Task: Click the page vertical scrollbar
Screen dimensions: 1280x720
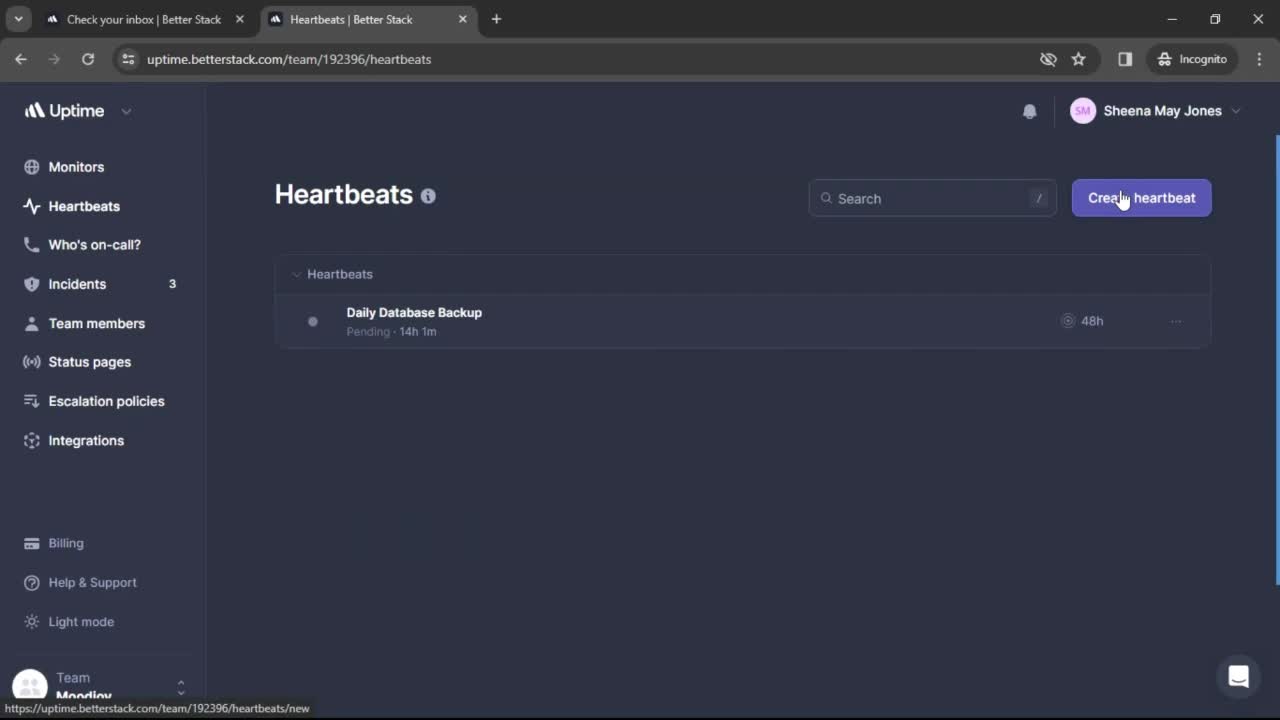Action: click(x=1276, y=360)
